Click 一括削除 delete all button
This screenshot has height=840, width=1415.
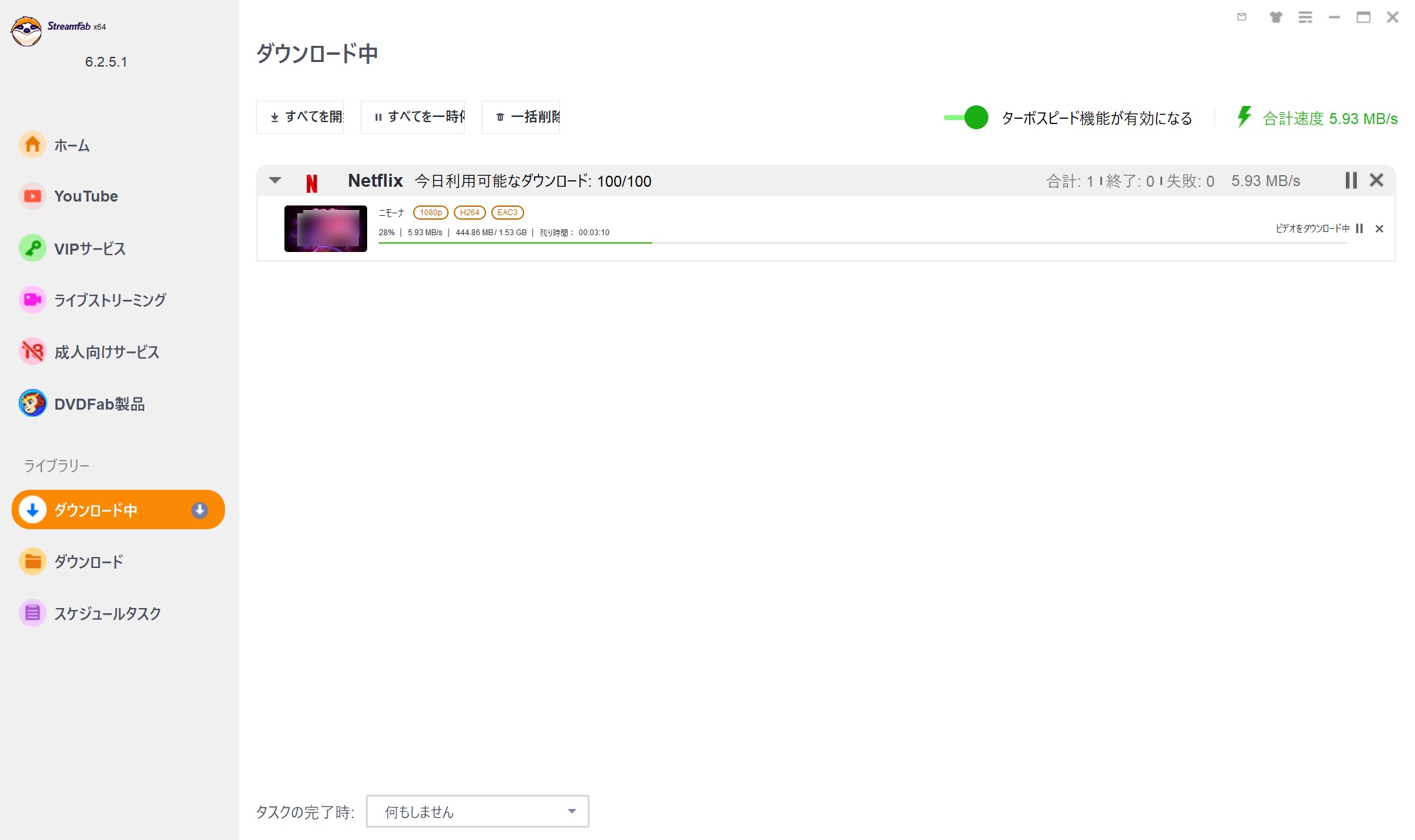520,117
